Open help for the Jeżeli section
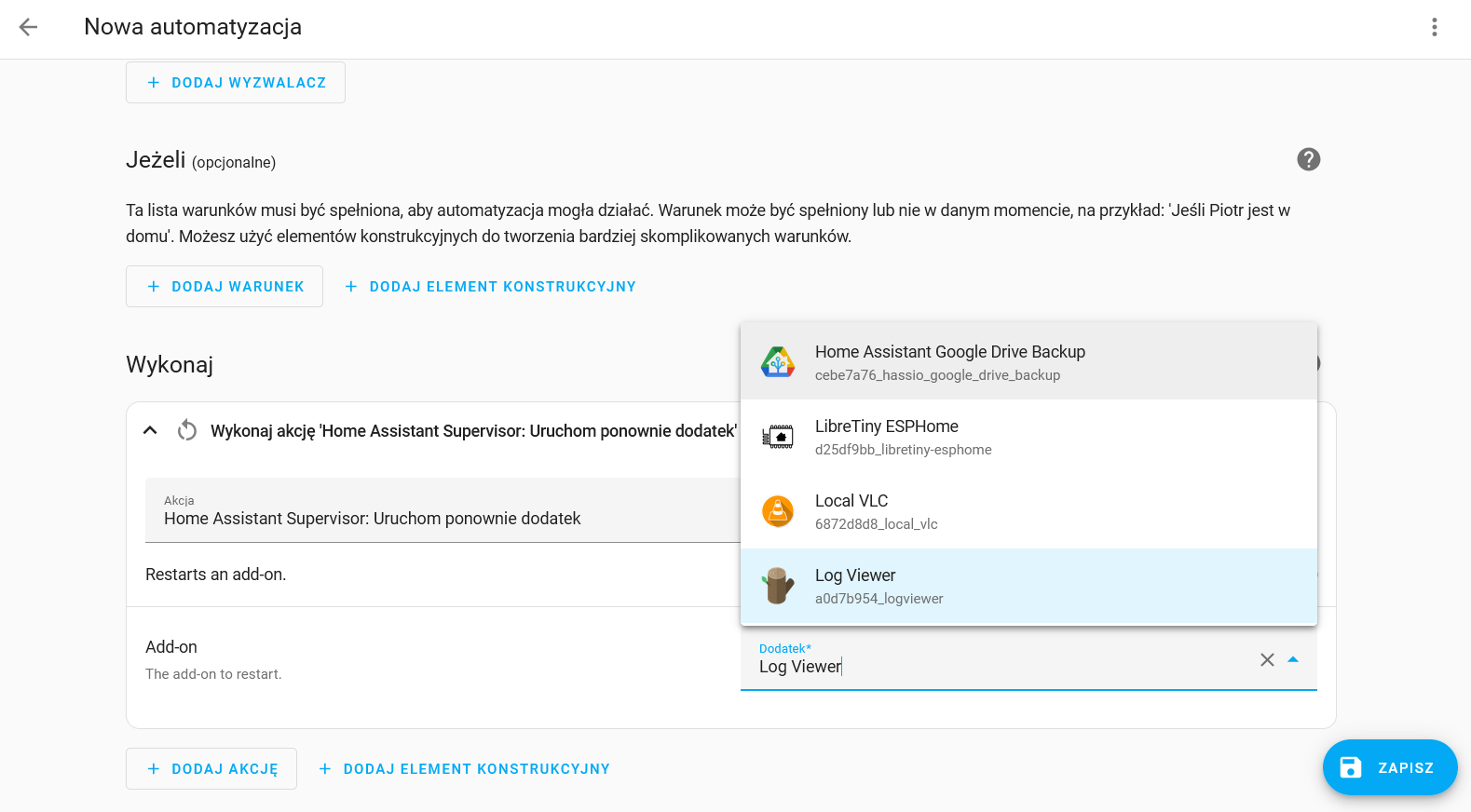The width and height of the screenshot is (1471, 812). [x=1309, y=159]
